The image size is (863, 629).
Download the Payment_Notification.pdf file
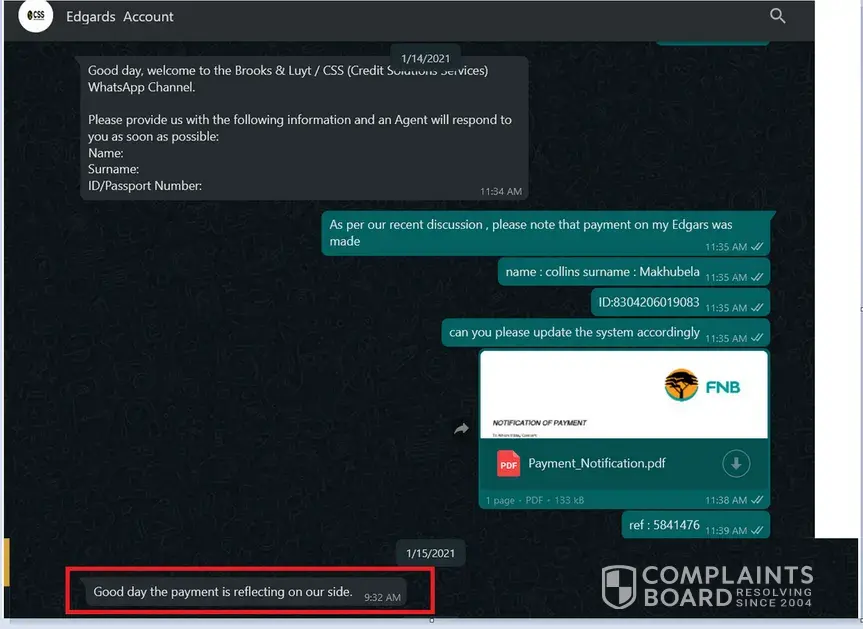click(736, 464)
